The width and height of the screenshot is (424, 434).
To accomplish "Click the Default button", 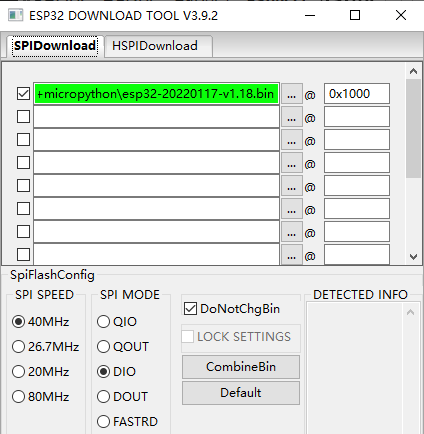I will 241,393.
